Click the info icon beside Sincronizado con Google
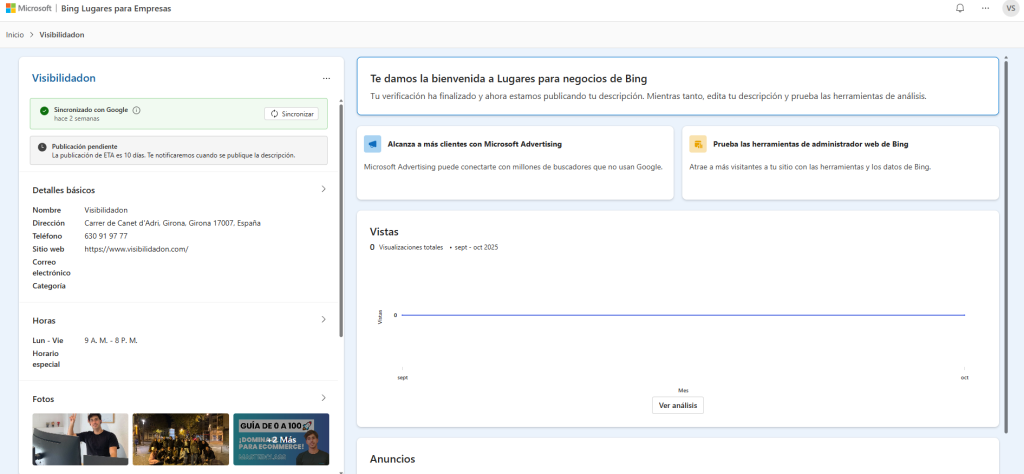Screen dimensions: 1024x474 click(137, 110)
